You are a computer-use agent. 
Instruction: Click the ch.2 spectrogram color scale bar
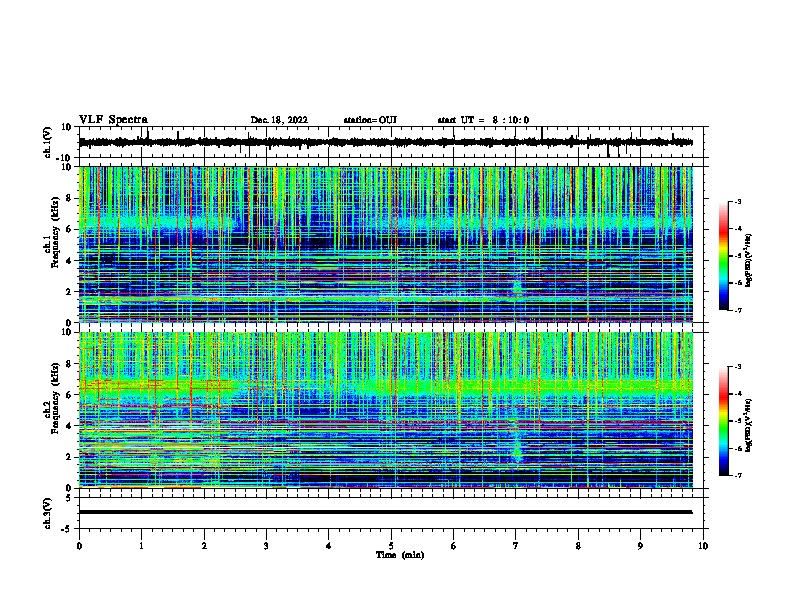tap(723, 421)
